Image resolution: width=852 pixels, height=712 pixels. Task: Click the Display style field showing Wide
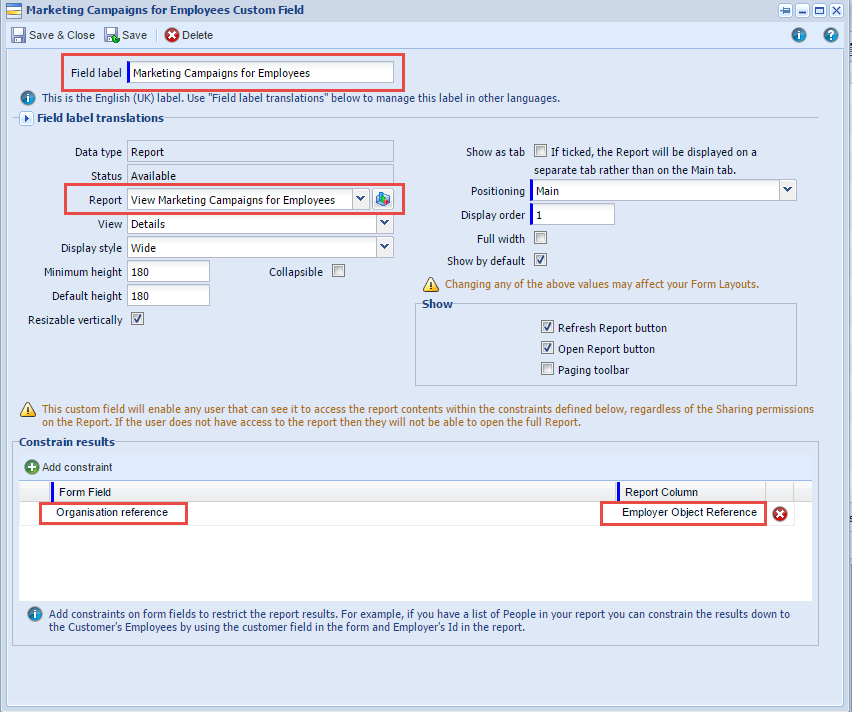pos(252,247)
